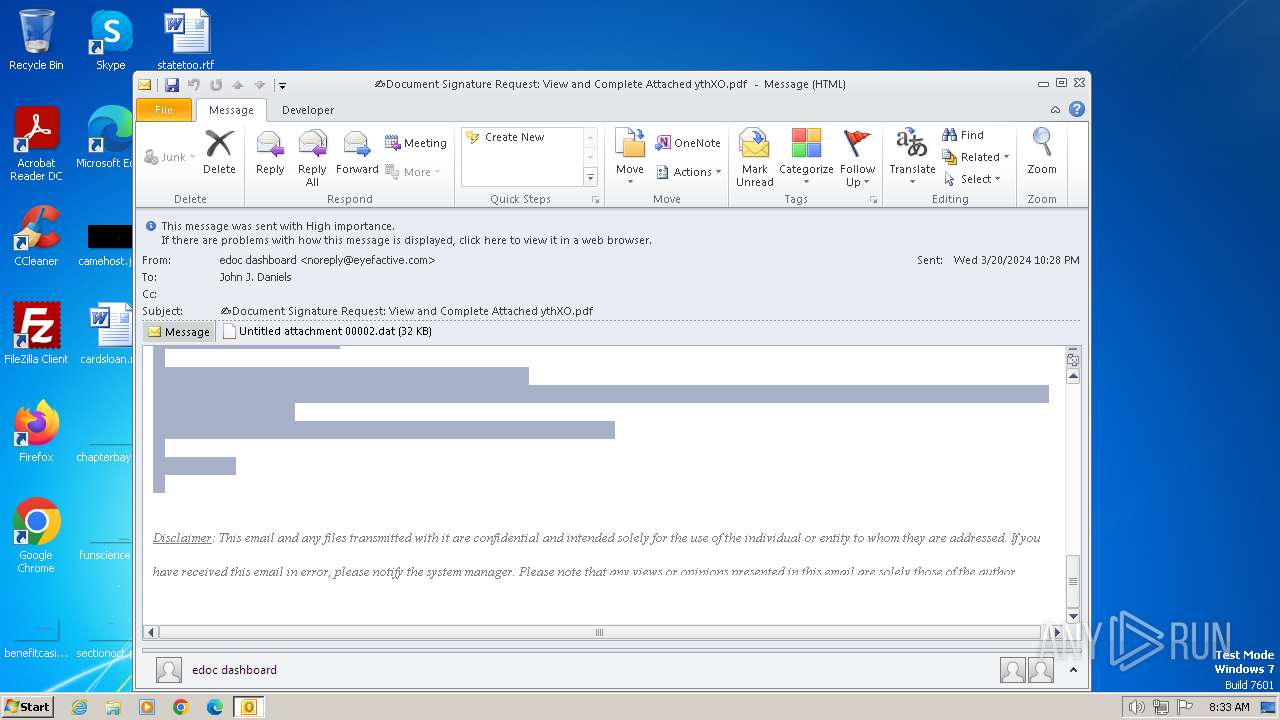
Task: Click the clock showing 8:33 AM
Action: coord(1229,707)
